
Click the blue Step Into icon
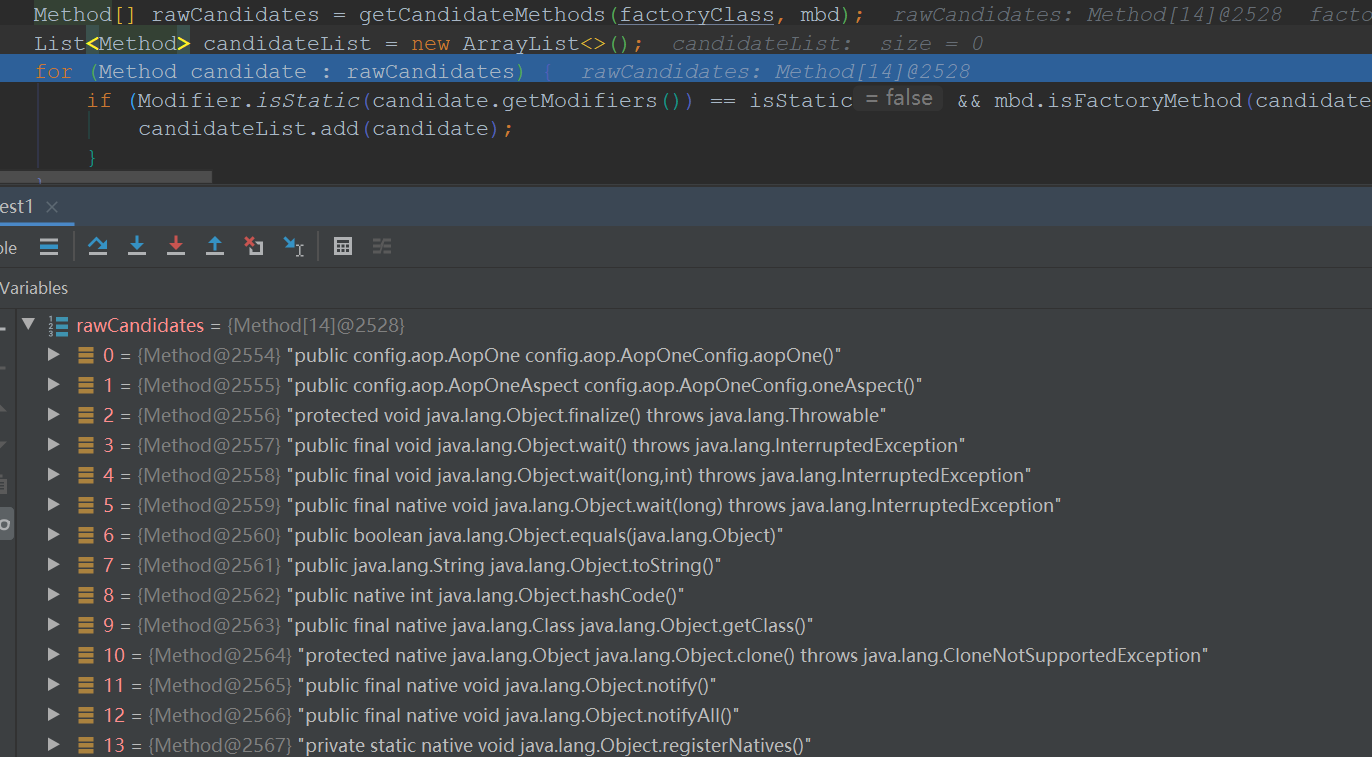(137, 246)
